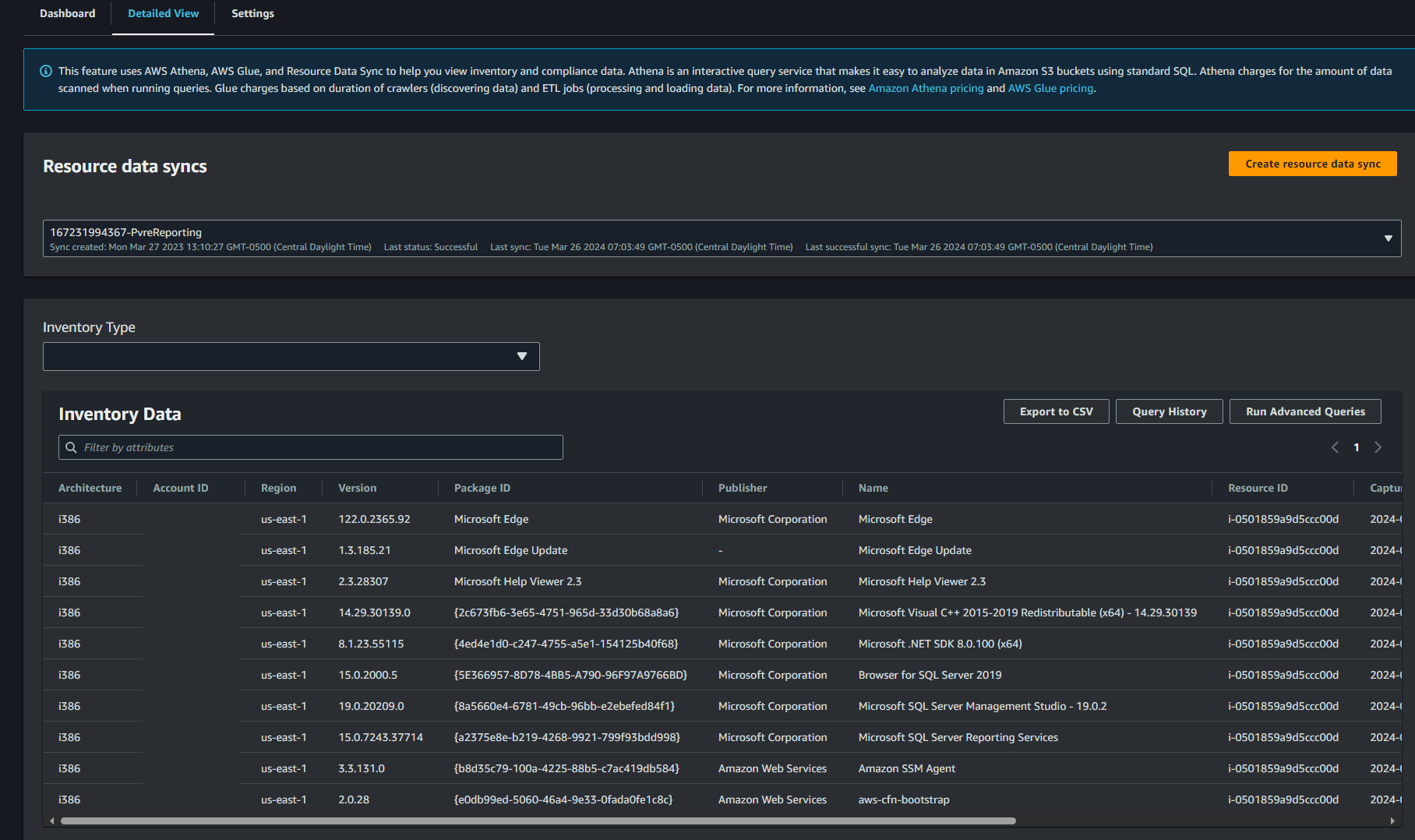Click Amazon Web Services publisher in SSM Agent row

[x=772, y=768]
